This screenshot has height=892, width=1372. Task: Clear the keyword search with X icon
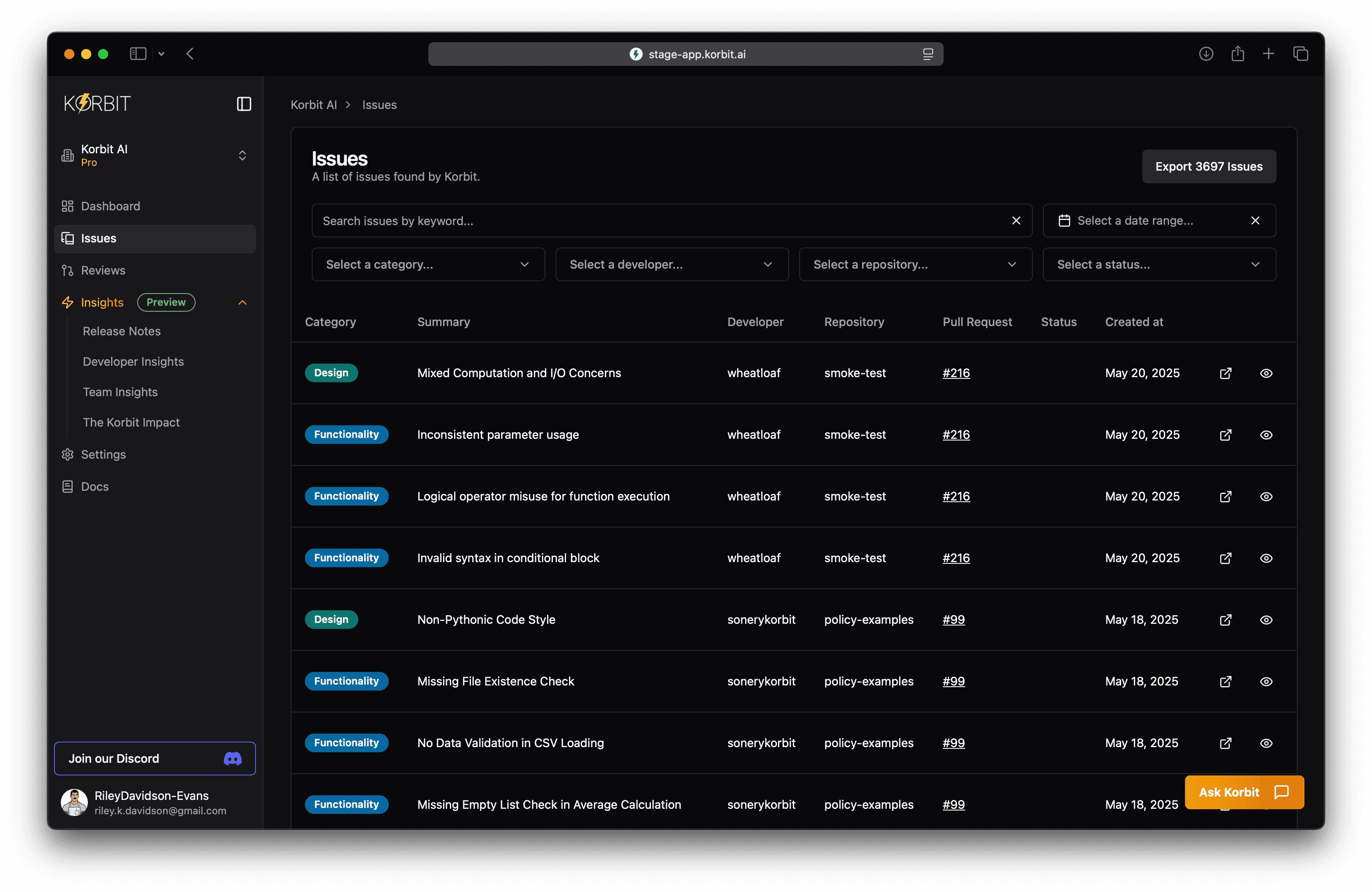(x=1016, y=221)
